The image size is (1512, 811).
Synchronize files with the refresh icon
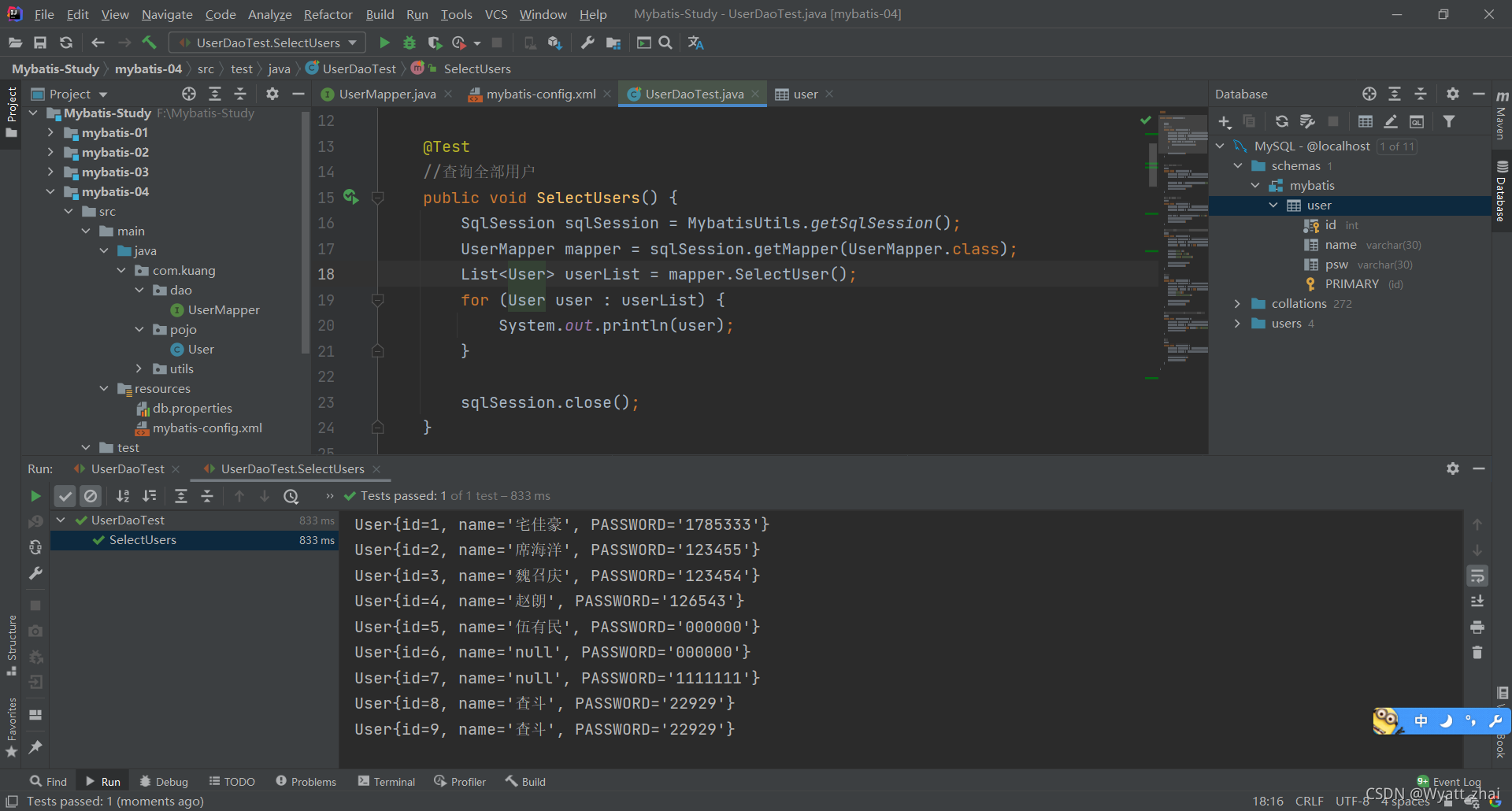click(66, 43)
